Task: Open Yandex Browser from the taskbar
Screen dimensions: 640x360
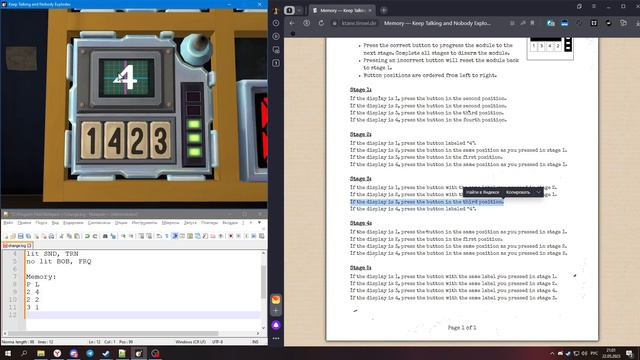Action: 57,353
